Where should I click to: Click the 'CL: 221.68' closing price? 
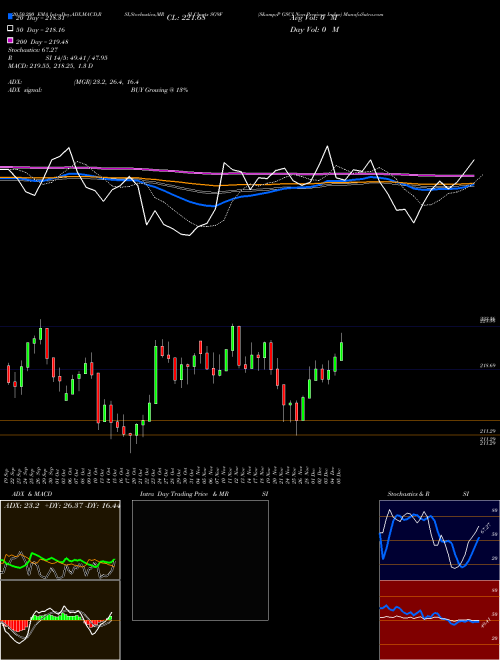[186, 18]
